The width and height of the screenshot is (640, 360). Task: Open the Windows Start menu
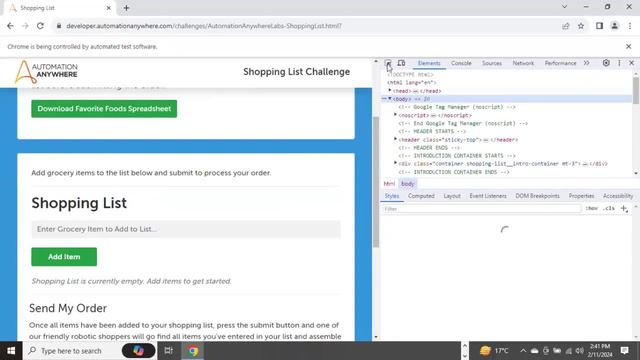11,351
